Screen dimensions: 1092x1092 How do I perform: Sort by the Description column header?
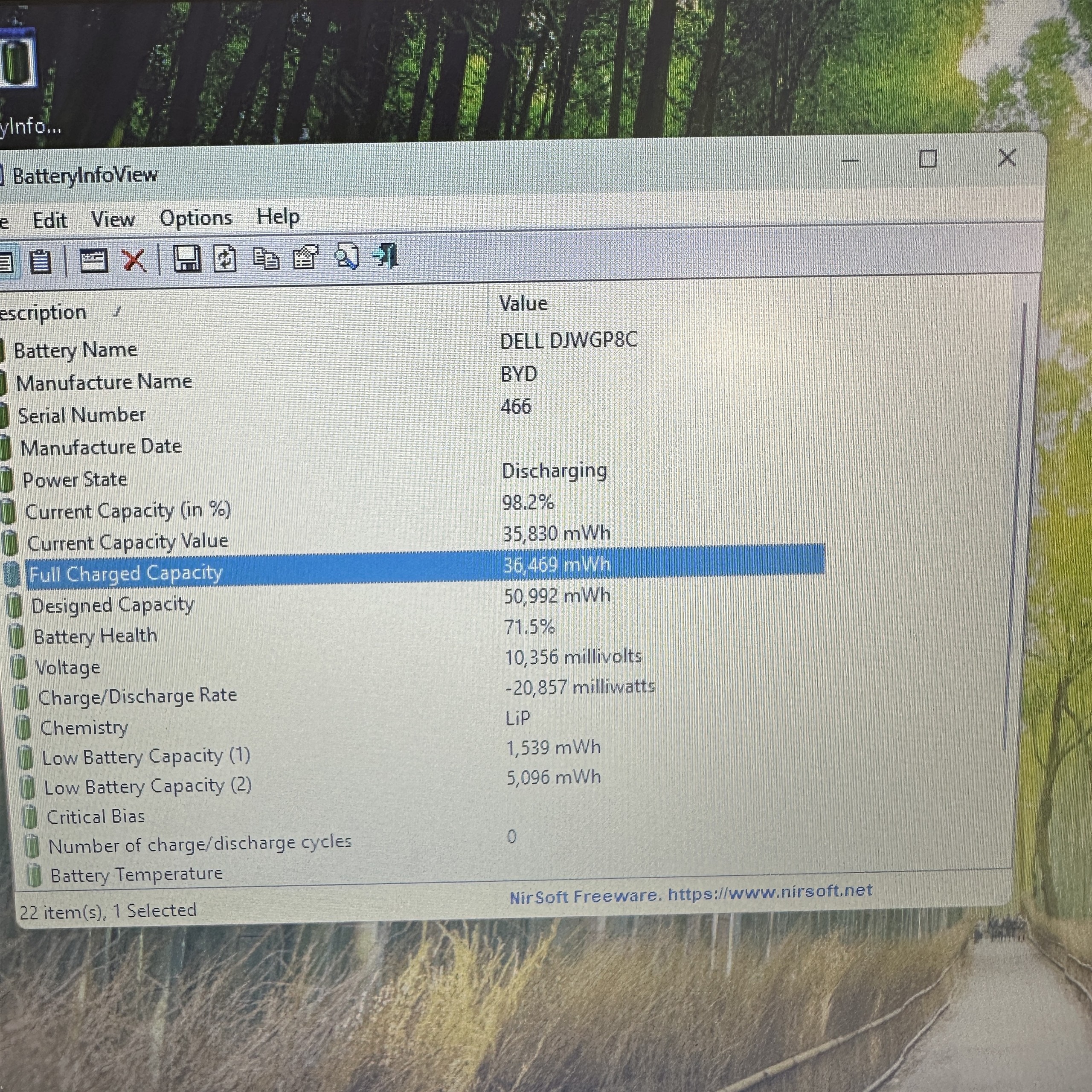pos(43,313)
